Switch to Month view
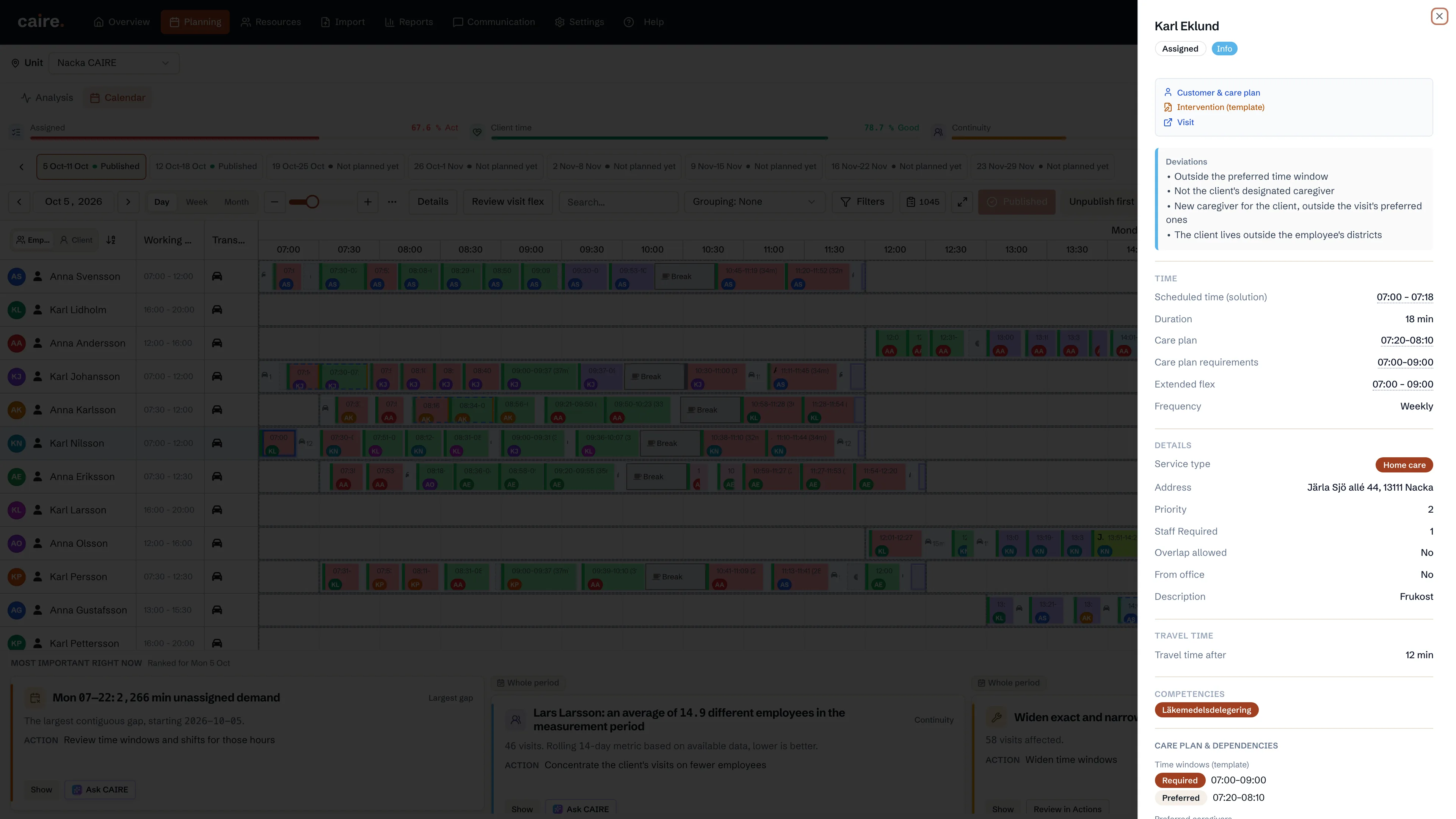This screenshot has width=1456, height=819. [x=236, y=202]
